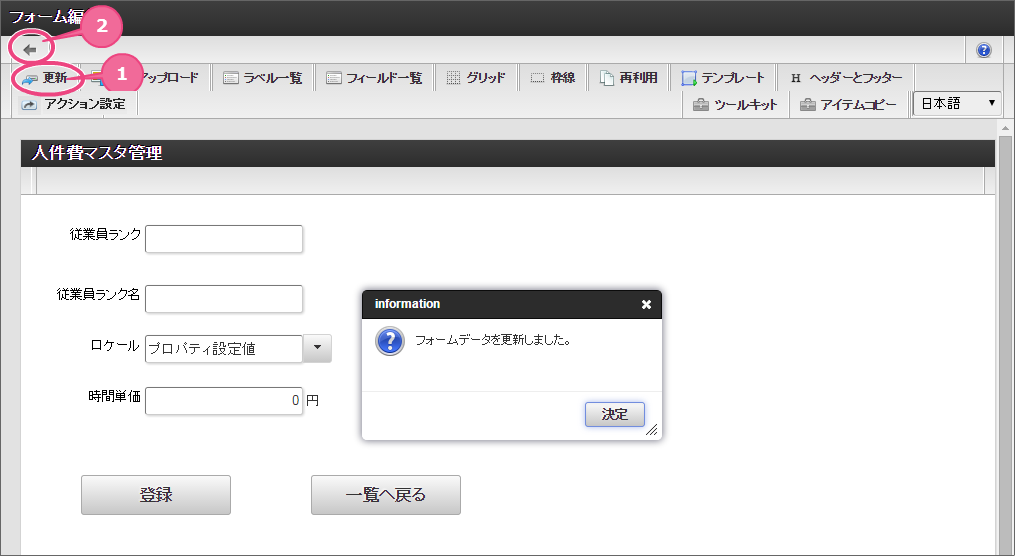Click the information dialog title
The image size is (1015, 556).
coord(407,304)
